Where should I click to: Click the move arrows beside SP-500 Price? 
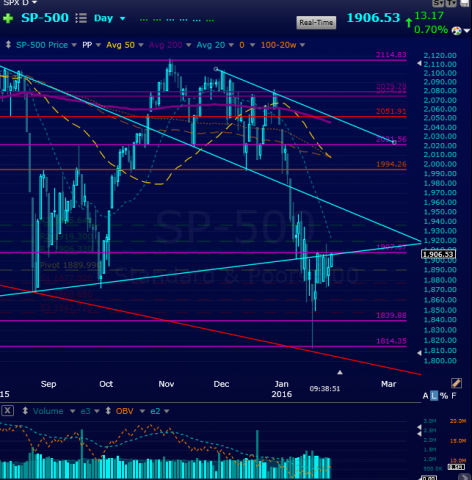[x=8, y=45]
